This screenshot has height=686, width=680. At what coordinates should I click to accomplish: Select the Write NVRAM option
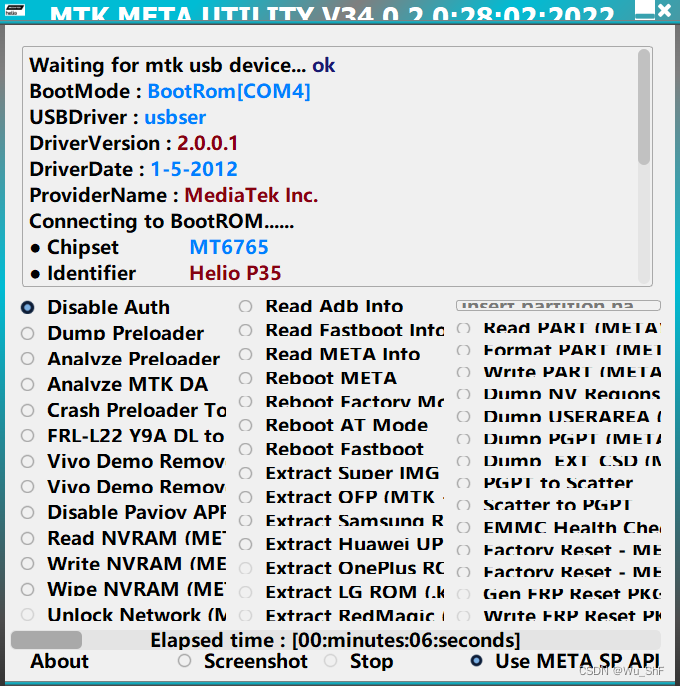click(x=123, y=564)
